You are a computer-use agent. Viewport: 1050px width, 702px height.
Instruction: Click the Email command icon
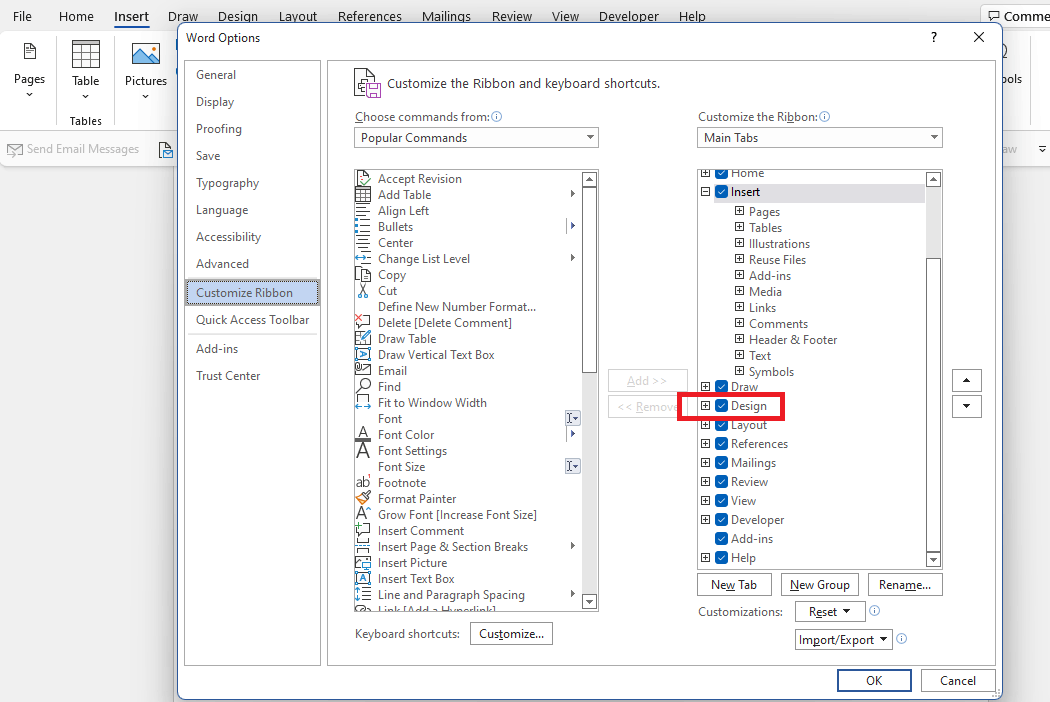click(363, 370)
